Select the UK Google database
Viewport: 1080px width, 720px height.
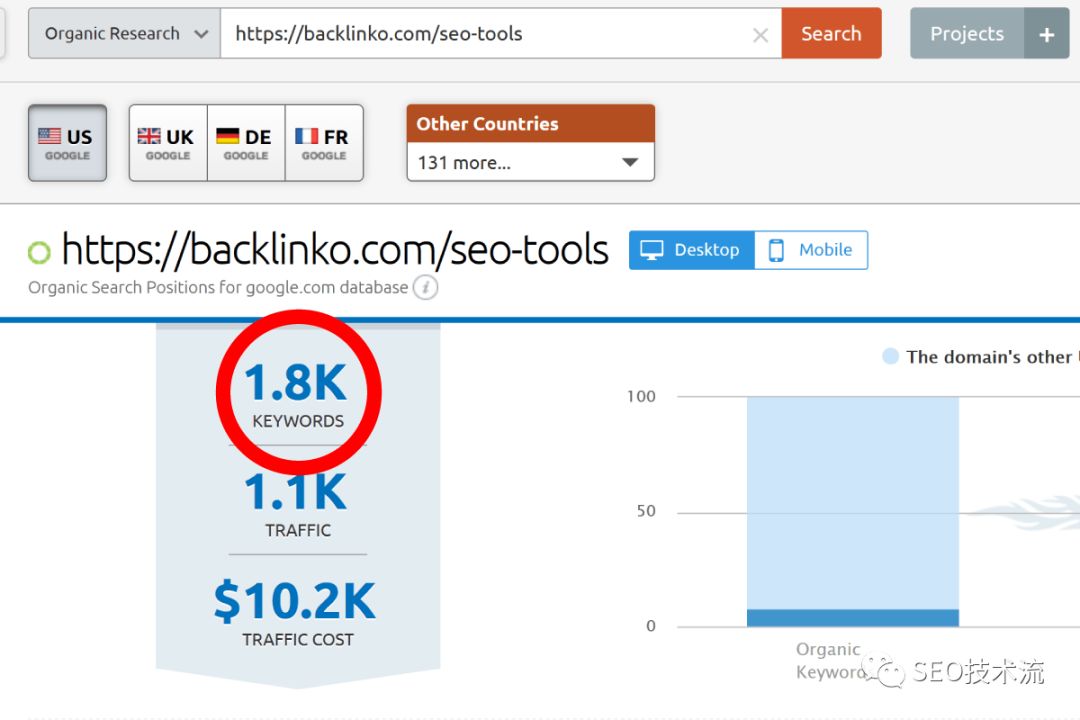pos(168,143)
